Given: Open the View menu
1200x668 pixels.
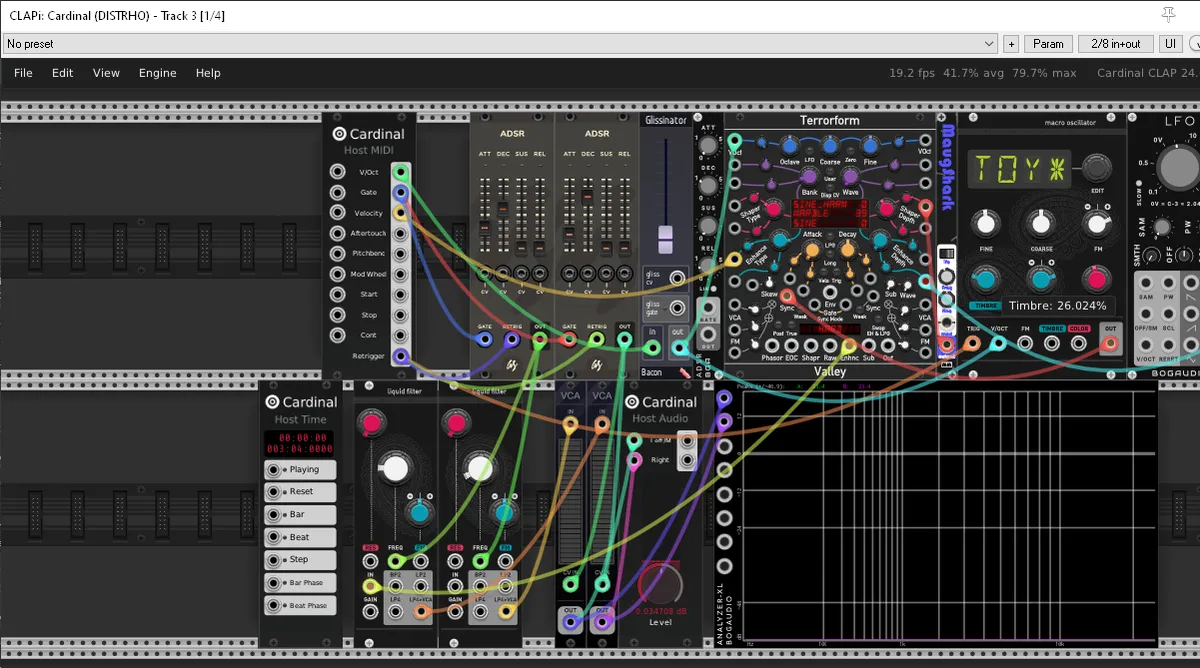Looking at the screenshot, I should coord(106,73).
